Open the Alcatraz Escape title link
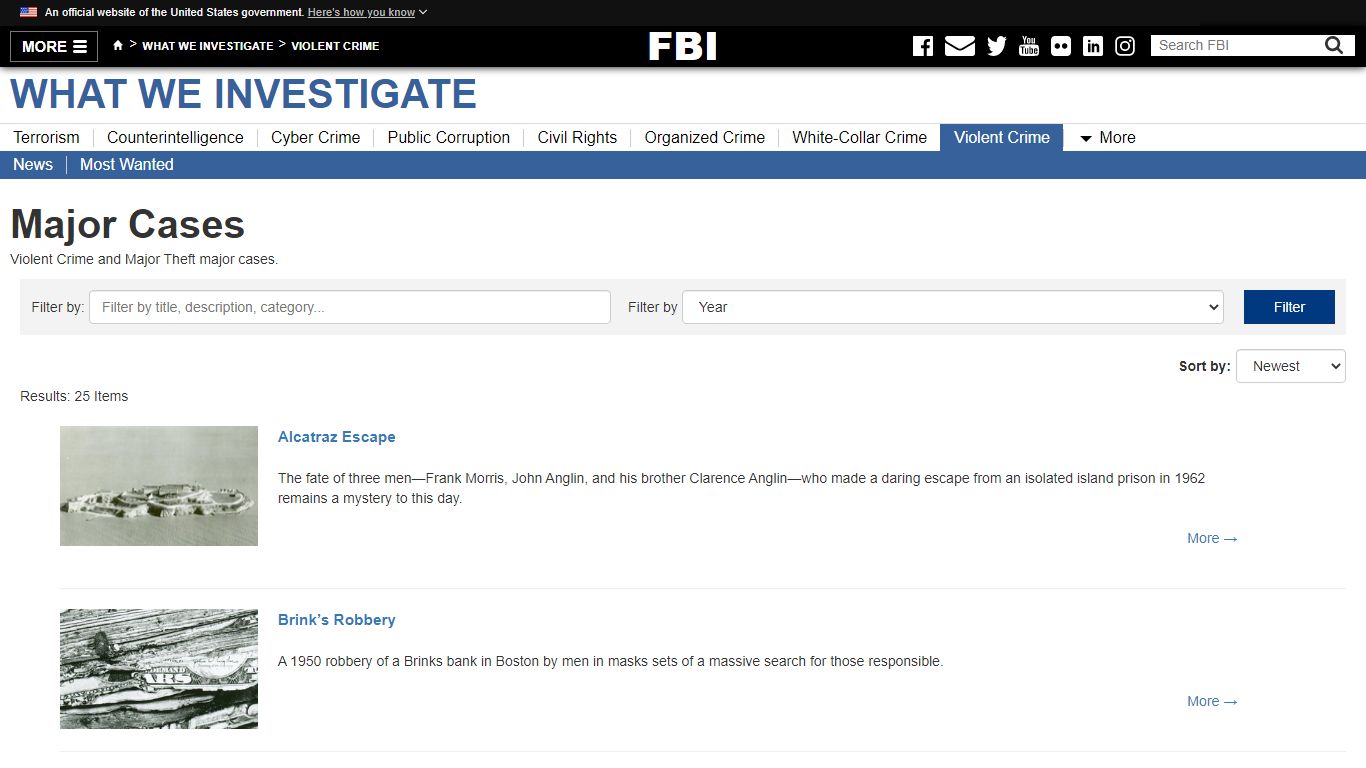This screenshot has width=1366, height=768. (x=337, y=437)
